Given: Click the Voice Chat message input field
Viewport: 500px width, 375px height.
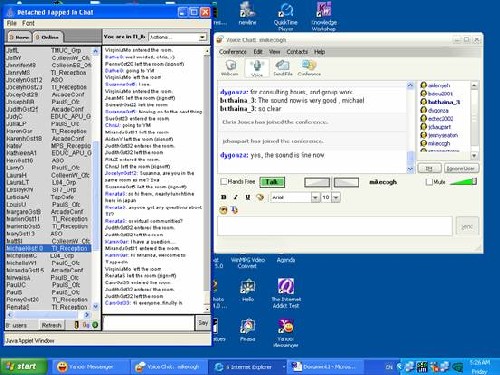Looking at the screenshot, I should (335, 226).
